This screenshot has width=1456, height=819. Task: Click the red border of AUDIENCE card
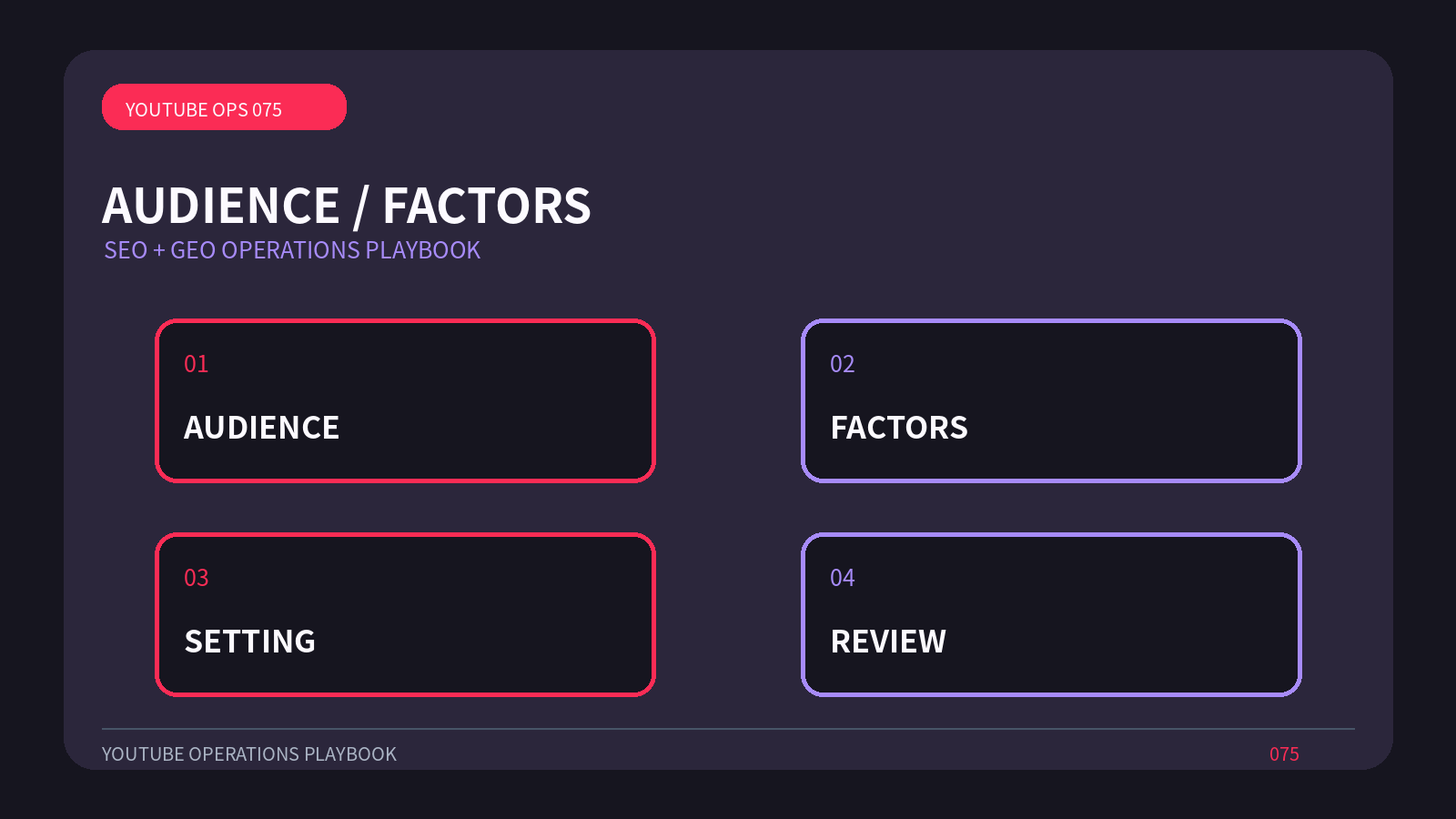click(x=405, y=321)
